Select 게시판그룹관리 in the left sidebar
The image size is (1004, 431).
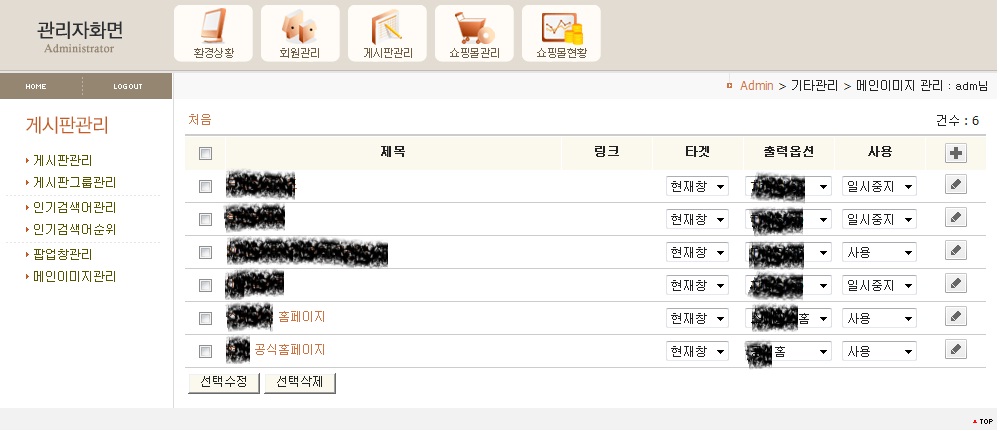(75, 182)
